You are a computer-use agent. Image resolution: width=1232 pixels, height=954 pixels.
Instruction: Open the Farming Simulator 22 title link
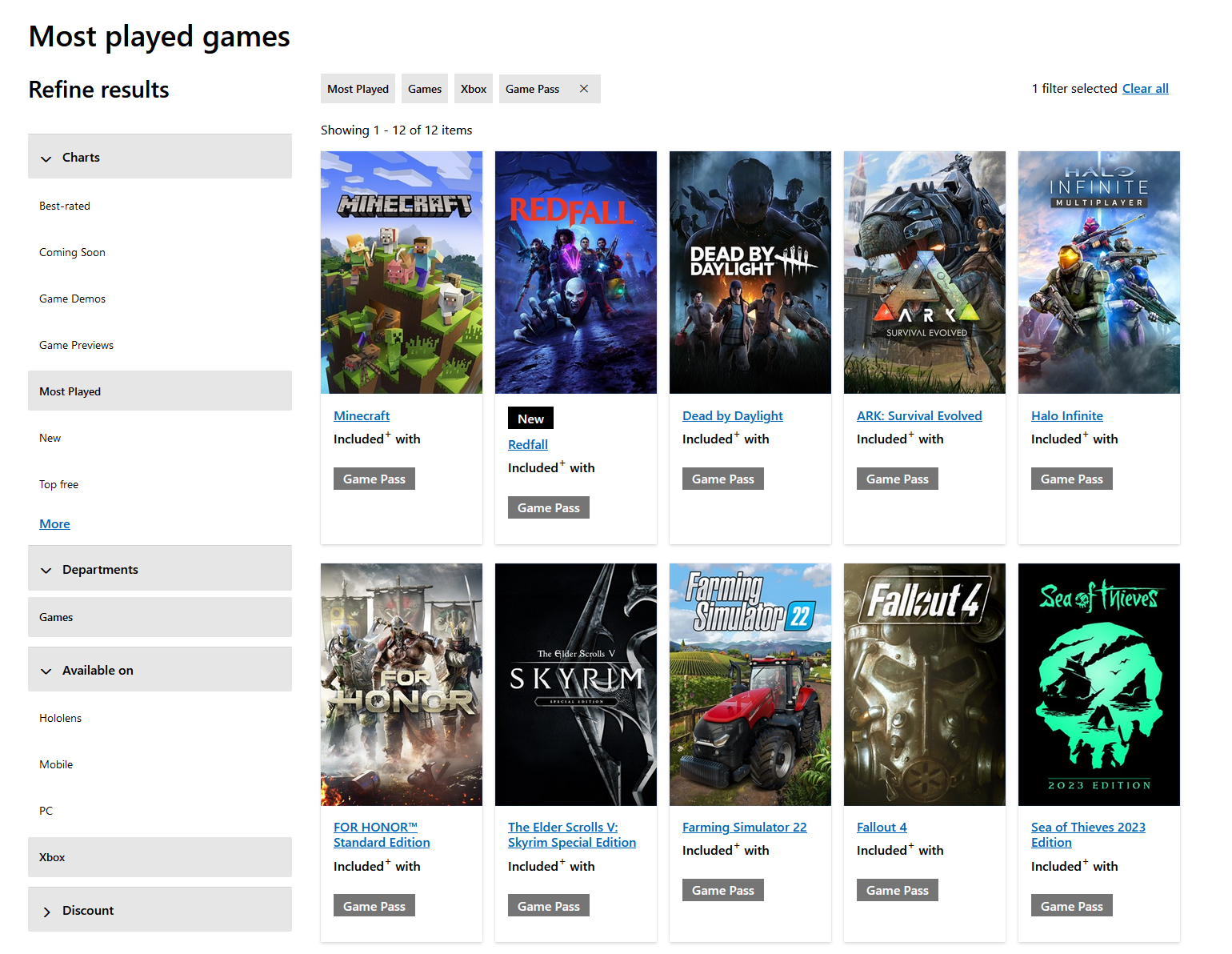(745, 827)
